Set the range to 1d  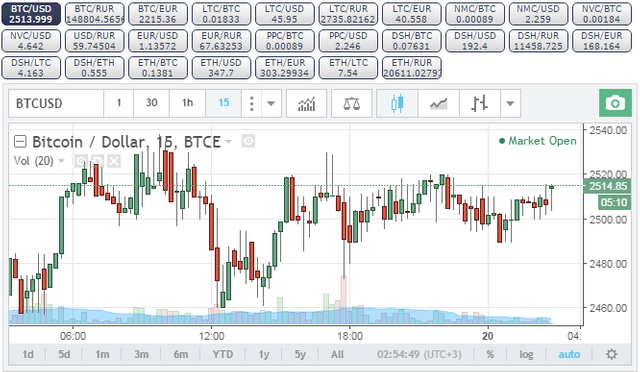28,354
